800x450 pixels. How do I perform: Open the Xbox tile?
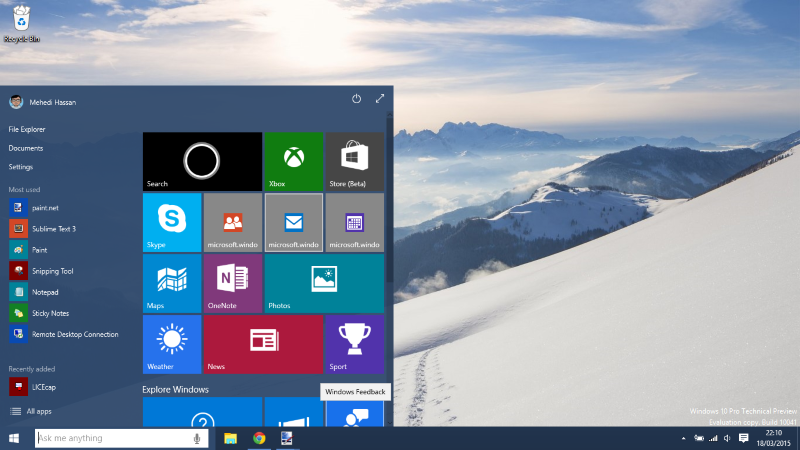293,161
